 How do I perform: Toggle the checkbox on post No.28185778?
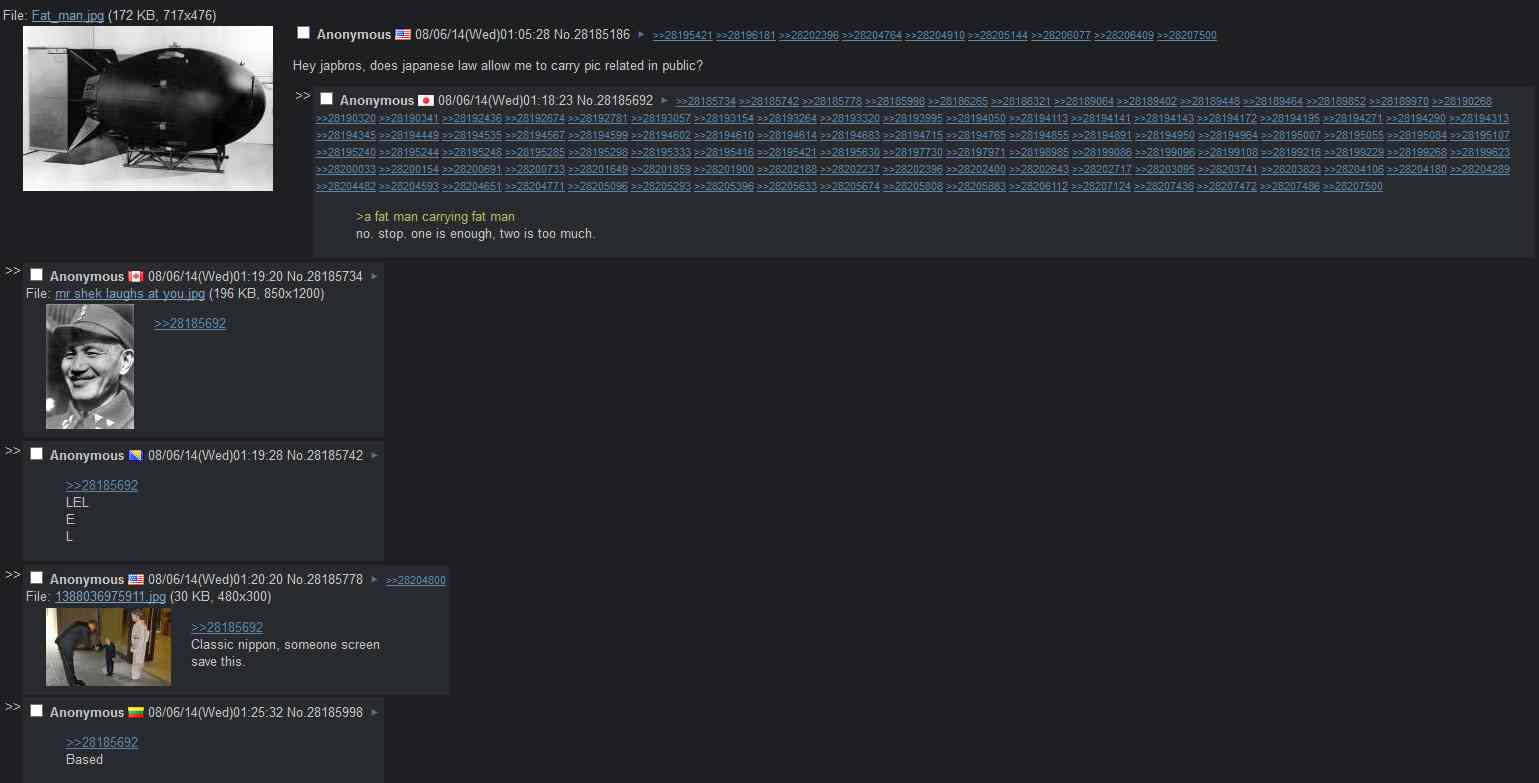click(x=37, y=579)
